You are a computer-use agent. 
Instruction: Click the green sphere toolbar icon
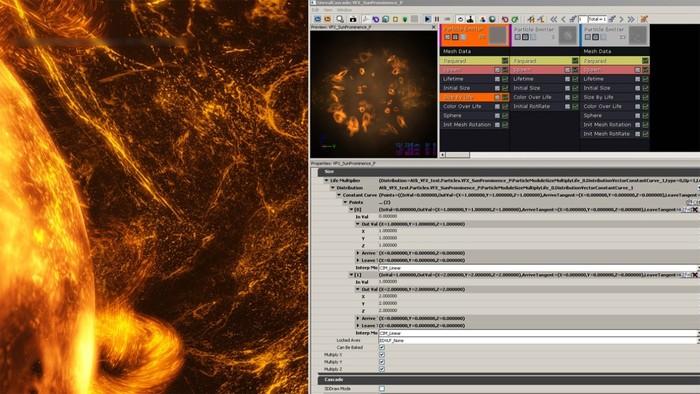click(x=492, y=19)
